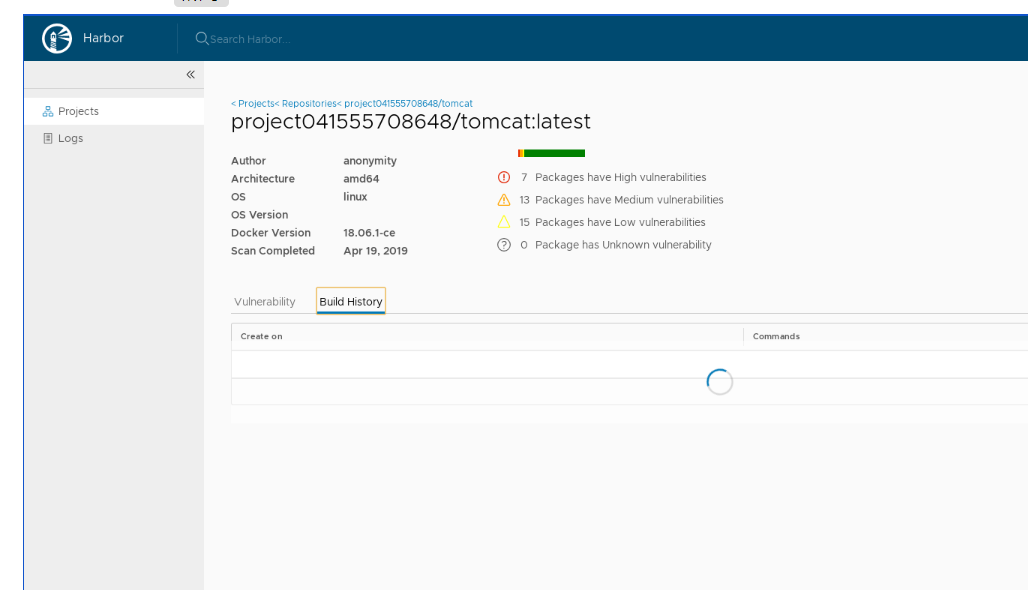The image size is (1028, 590).
Task: Collapse the sidebar with the double chevron
Action: [190, 74]
